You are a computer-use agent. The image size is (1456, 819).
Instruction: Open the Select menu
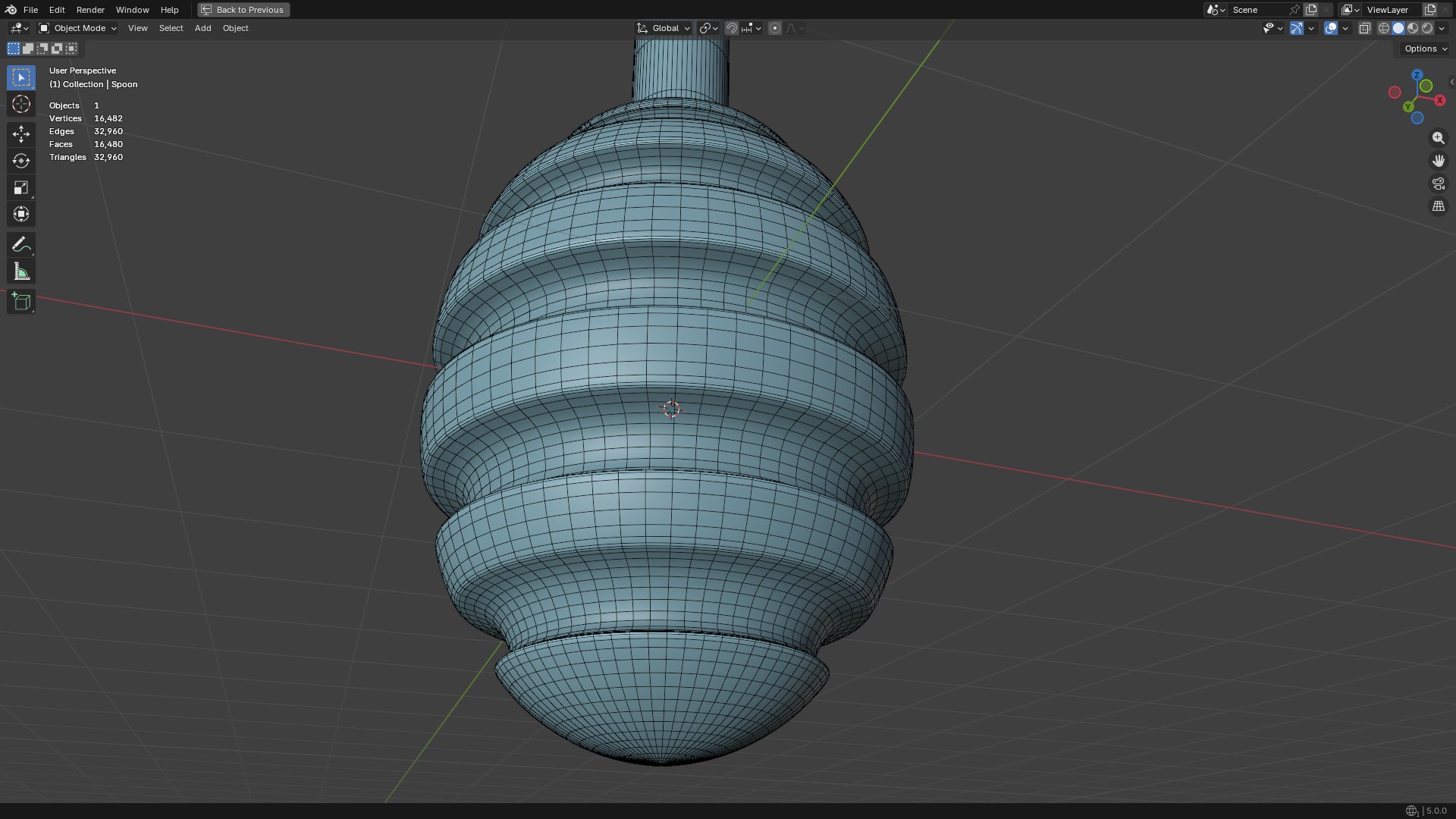171,28
